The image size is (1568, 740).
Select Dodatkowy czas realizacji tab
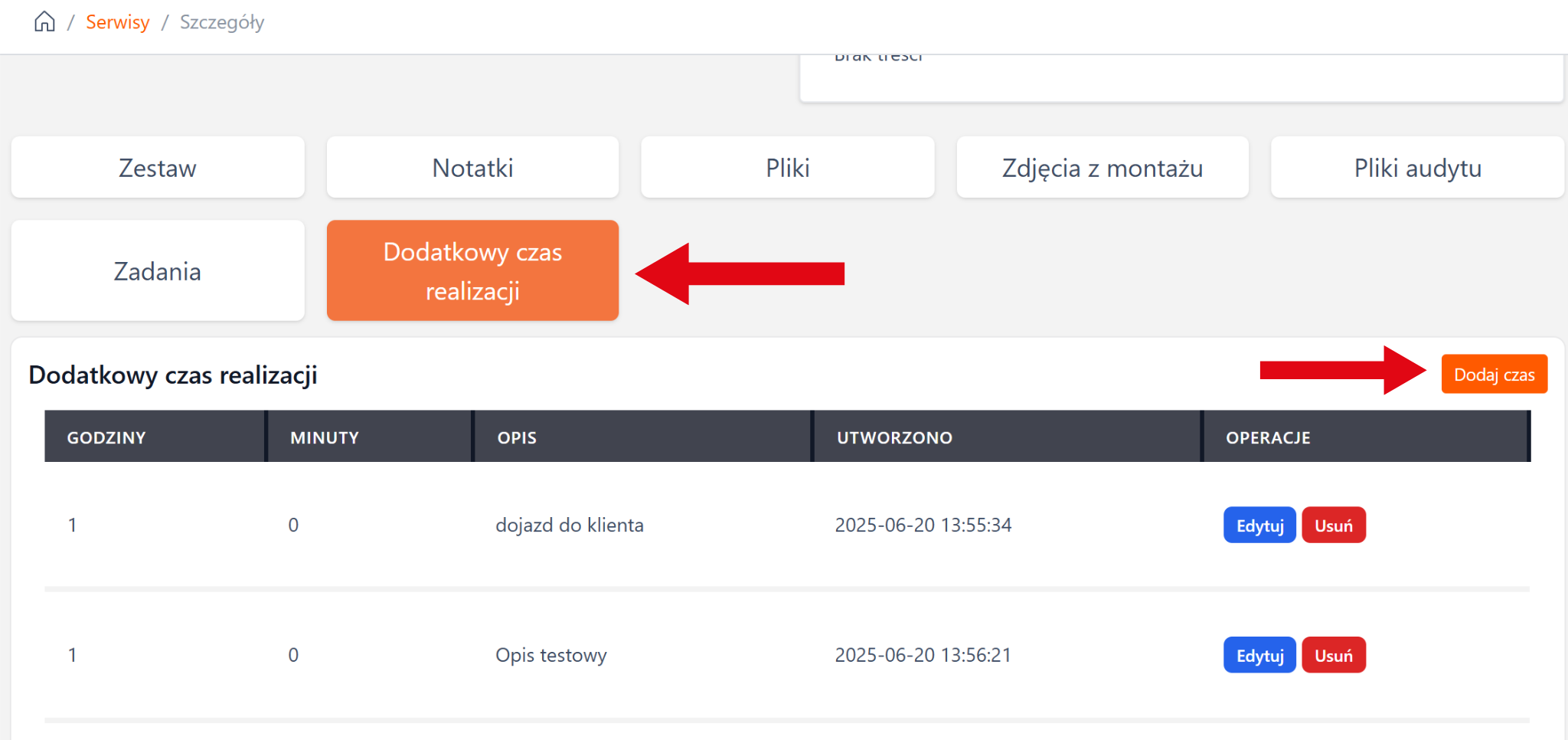click(x=472, y=271)
